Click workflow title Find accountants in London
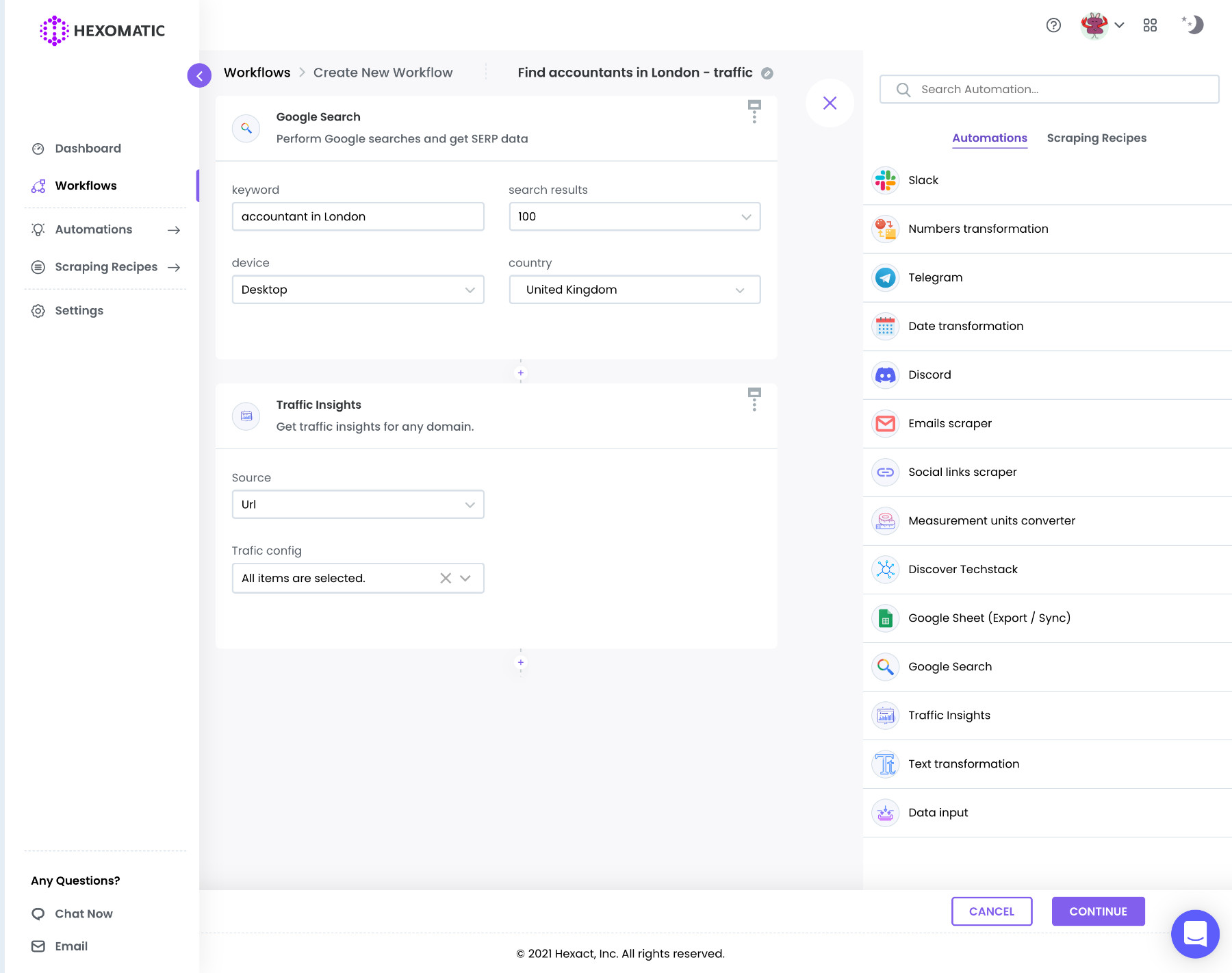The width and height of the screenshot is (1232, 973). 635,73
